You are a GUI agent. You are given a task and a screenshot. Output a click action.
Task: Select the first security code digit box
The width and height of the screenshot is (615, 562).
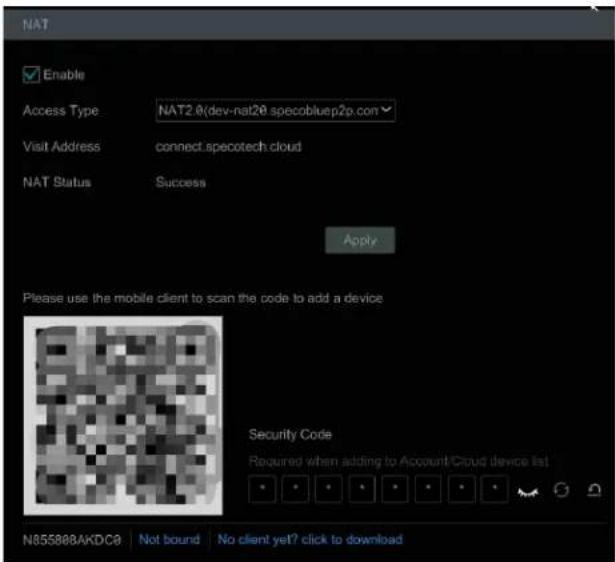click(x=262, y=489)
